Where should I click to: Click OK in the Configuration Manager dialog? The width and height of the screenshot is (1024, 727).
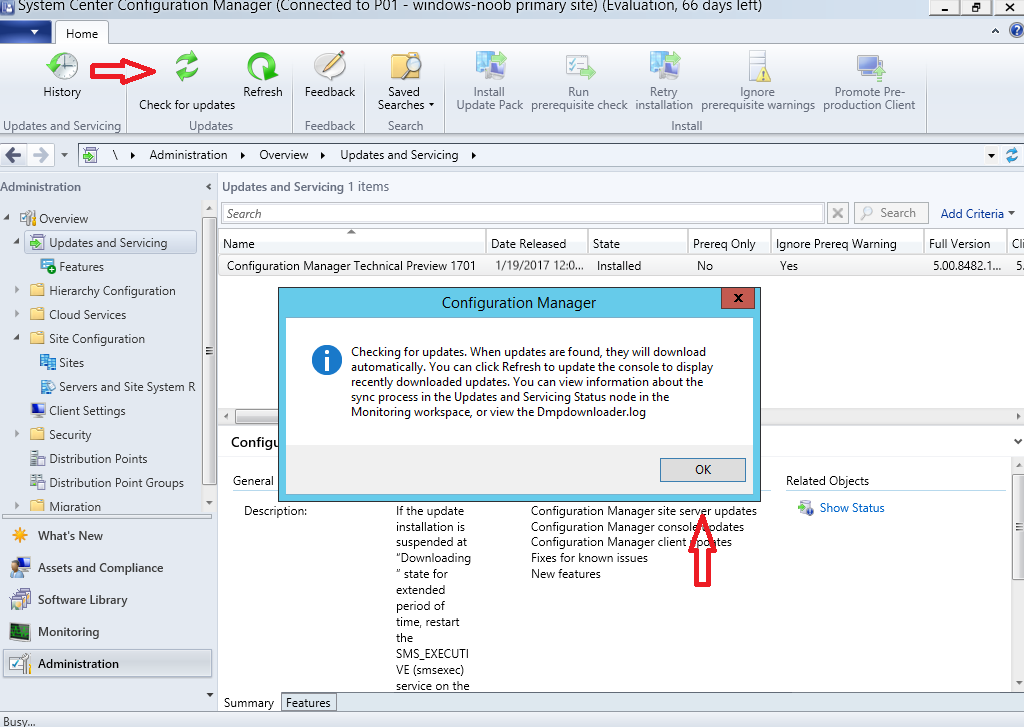click(x=703, y=470)
